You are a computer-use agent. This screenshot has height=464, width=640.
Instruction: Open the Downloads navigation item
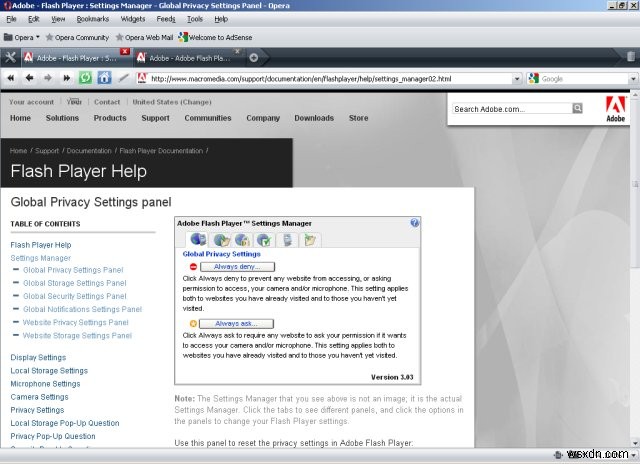click(314, 118)
